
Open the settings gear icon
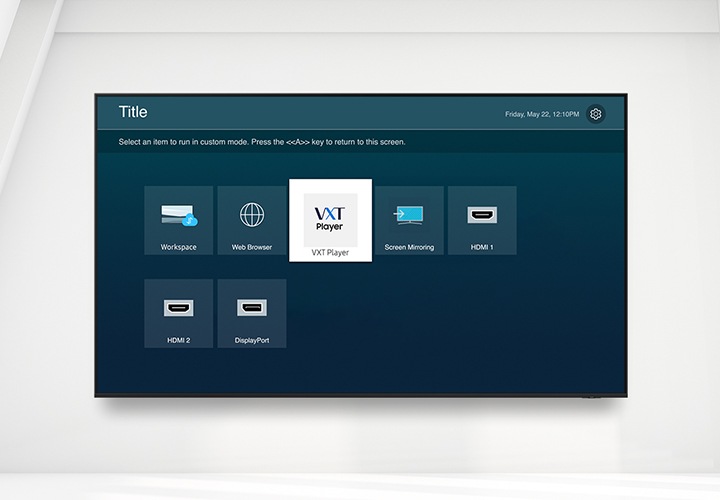tap(596, 114)
